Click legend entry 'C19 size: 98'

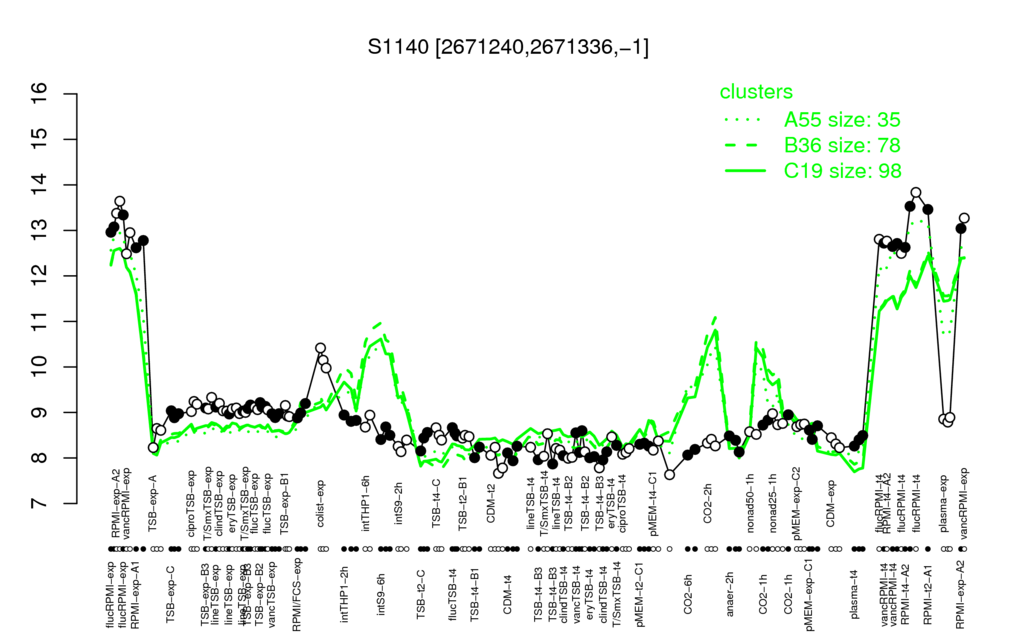(842, 170)
